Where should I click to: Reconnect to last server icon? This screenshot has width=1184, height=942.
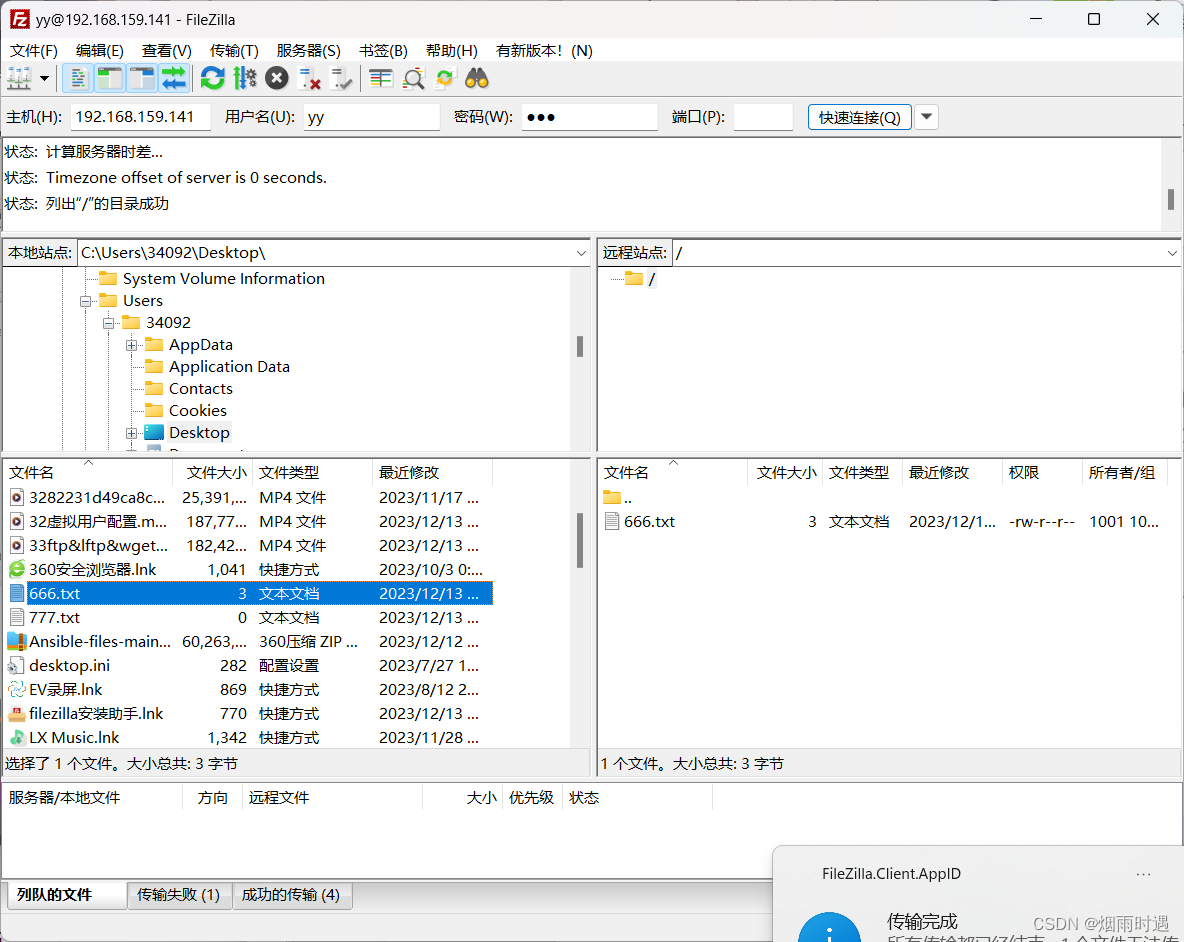(x=341, y=78)
